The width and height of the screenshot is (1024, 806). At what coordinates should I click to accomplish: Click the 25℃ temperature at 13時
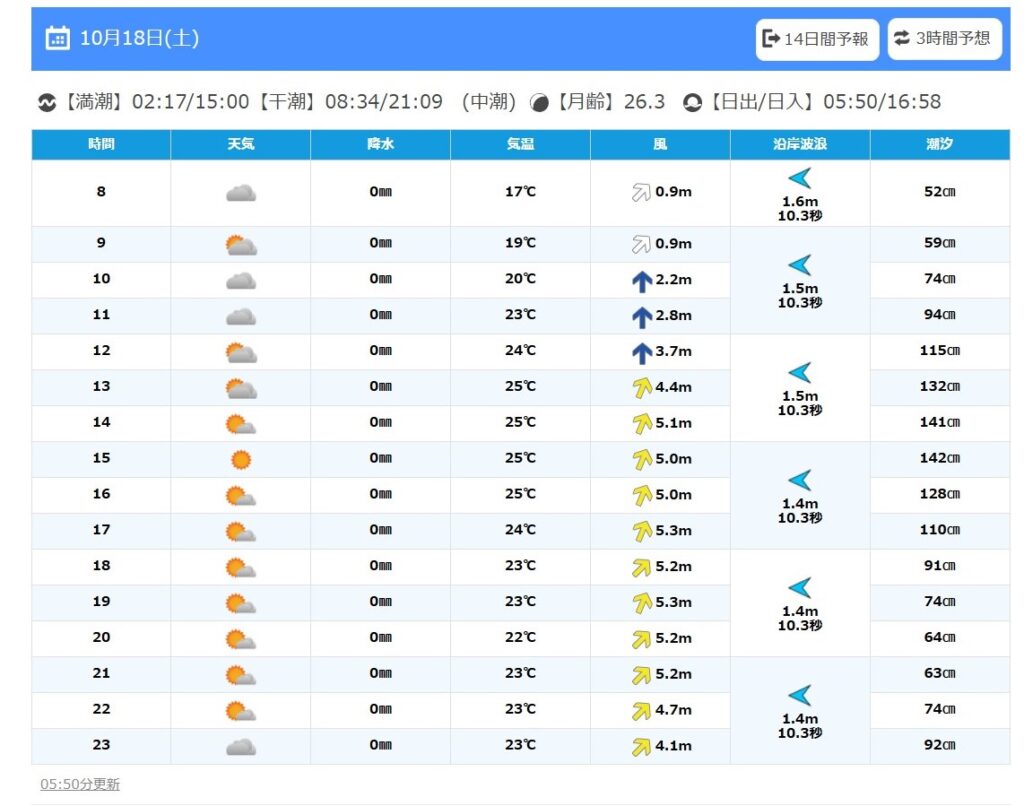(520, 387)
